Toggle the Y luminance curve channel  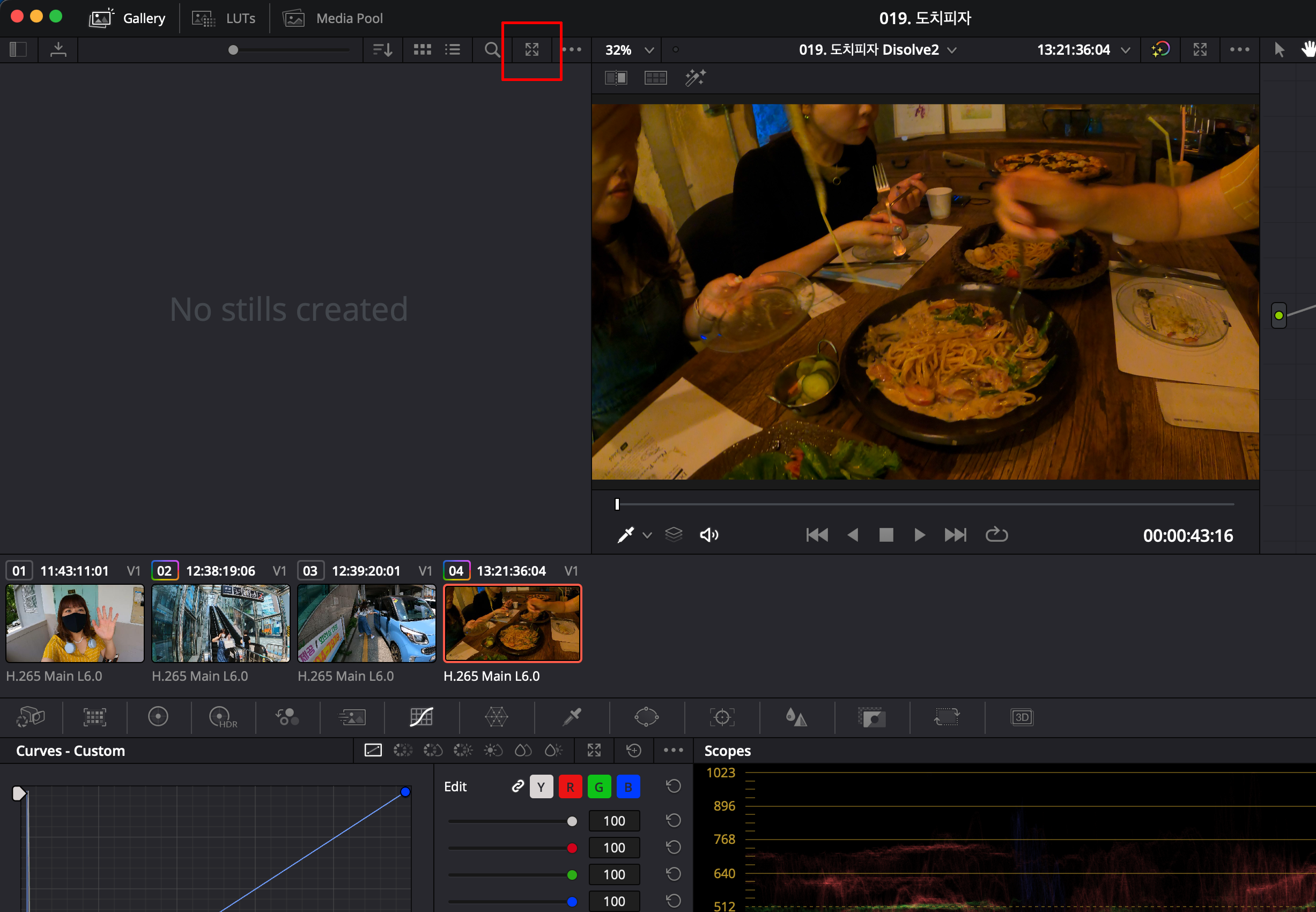[541, 787]
